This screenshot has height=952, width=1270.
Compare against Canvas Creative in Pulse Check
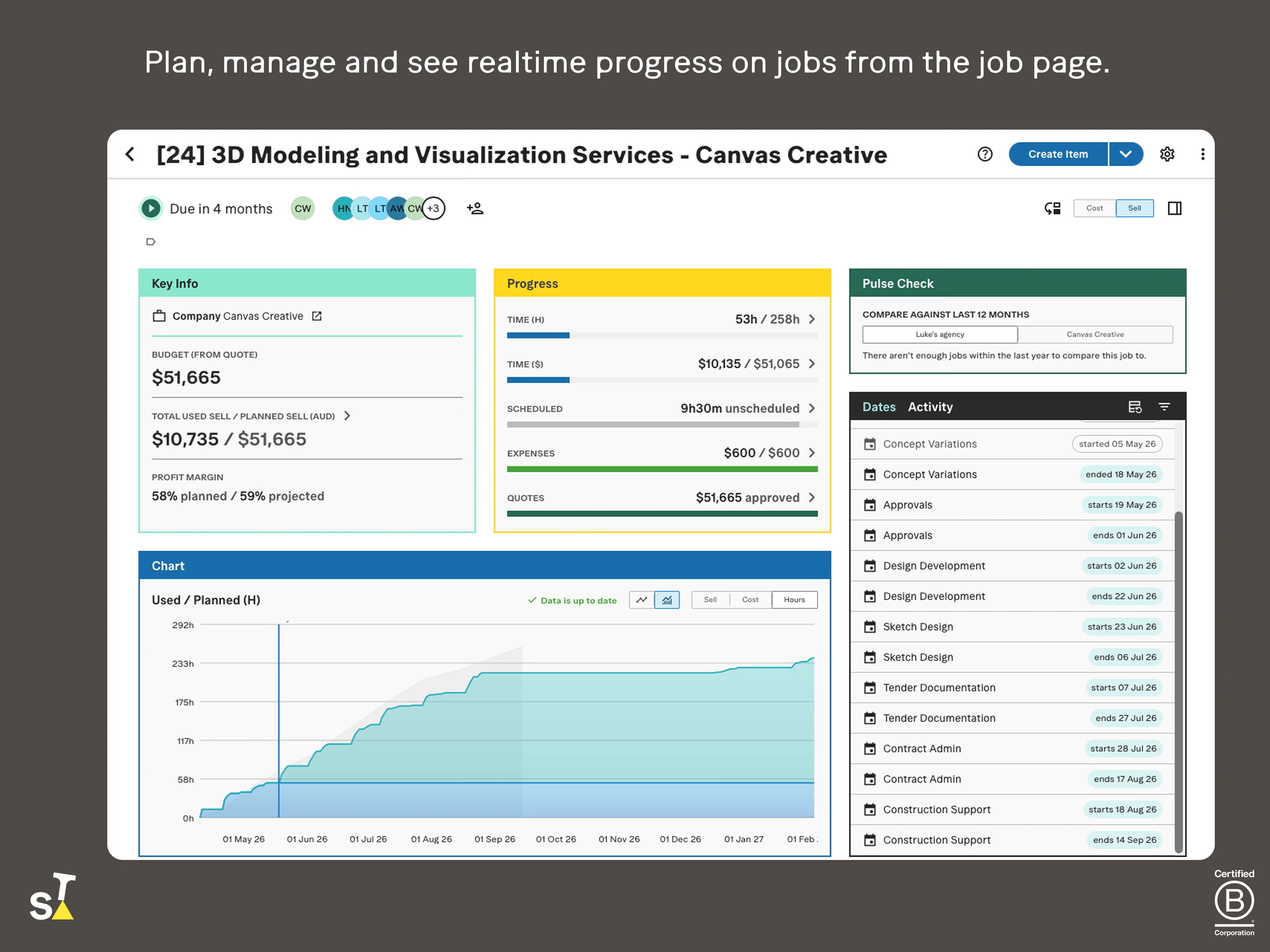coord(1095,335)
